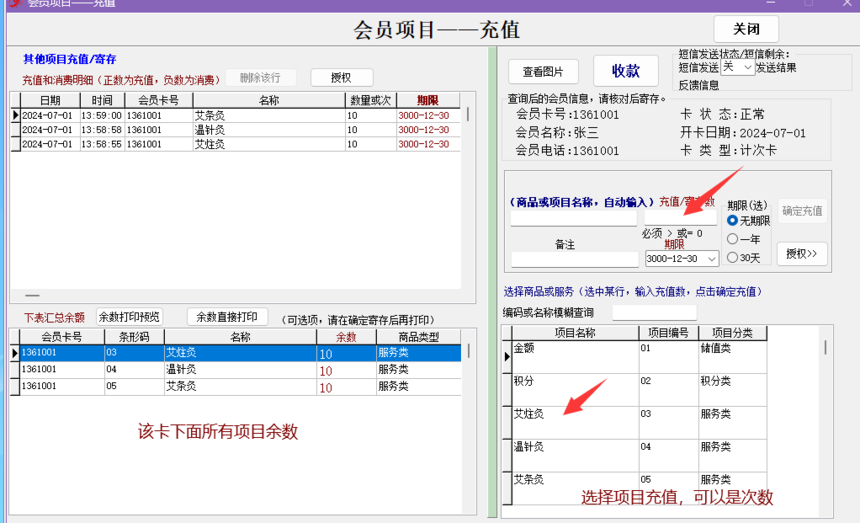
Task: Focus the 编码或名称模糊查询 search field
Action: tap(654, 313)
